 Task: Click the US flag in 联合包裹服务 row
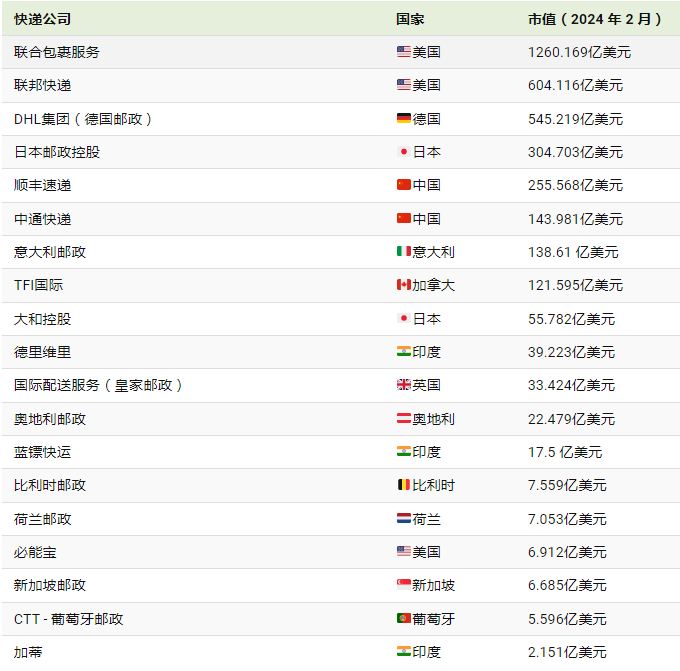click(x=404, y=52)
